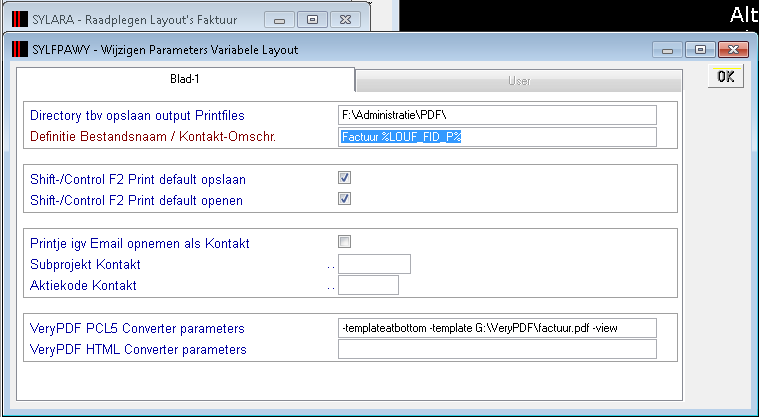Focus the Aktiekode Kontakt input field

[x=368, y=285]
